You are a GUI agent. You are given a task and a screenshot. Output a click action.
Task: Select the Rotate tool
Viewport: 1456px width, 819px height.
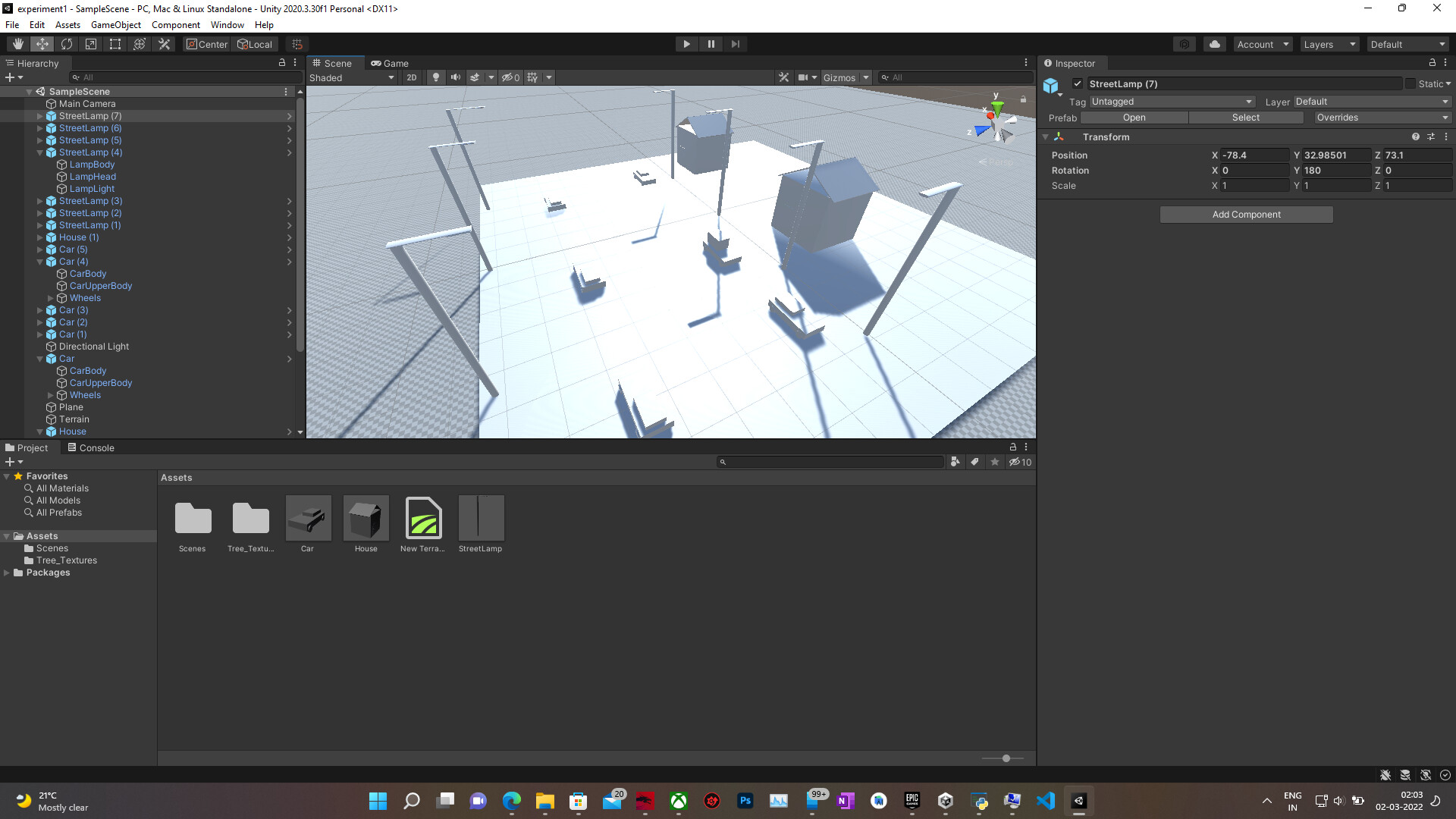[67, 43]
